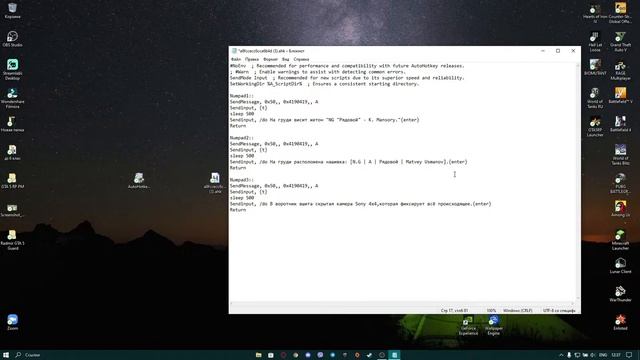
Task: Open the Справка menu in Notepad
Action: click(x=301, y=59)
